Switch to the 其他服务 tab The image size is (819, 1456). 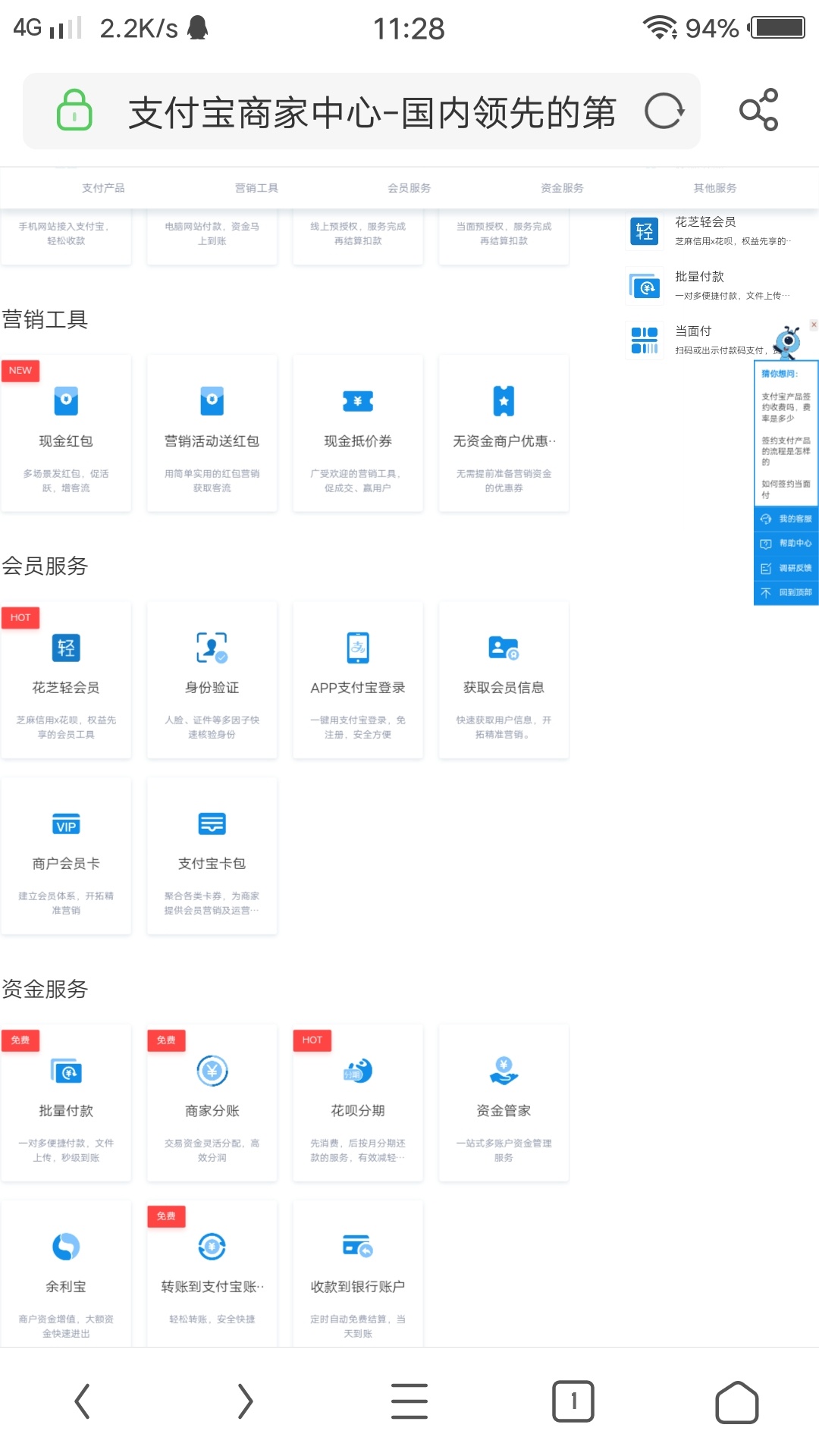(x=715, y=188)
